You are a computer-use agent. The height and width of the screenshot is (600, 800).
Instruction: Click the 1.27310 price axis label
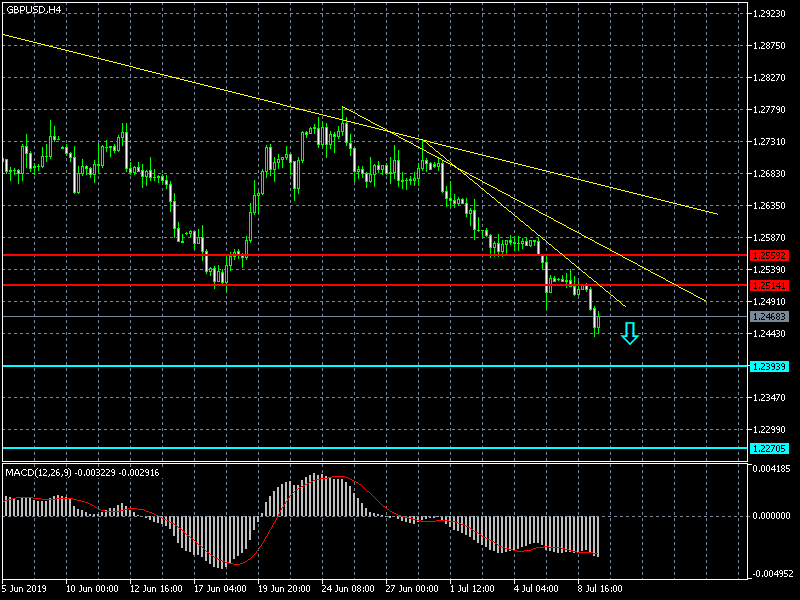point(769,142)
